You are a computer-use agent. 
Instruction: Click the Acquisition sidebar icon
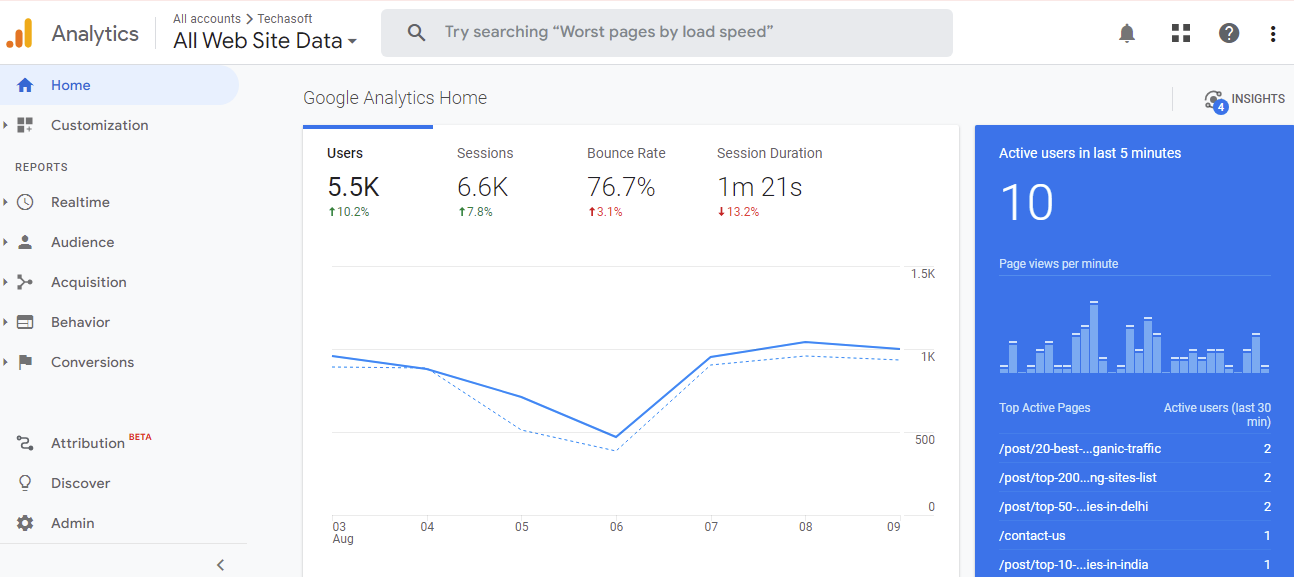click(x=23, y=282)
